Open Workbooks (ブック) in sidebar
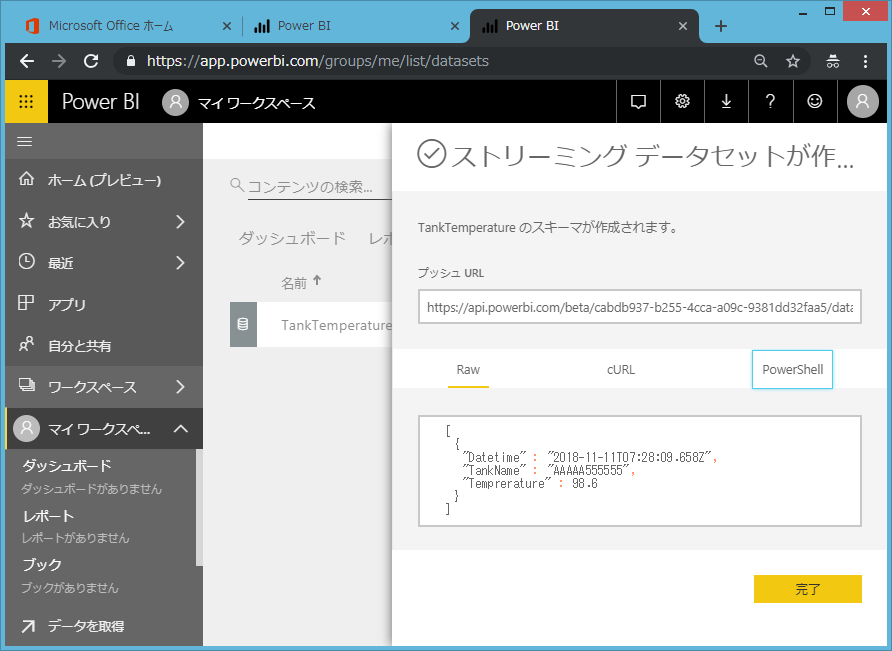892x651 pixels. (x=42, y=565)
